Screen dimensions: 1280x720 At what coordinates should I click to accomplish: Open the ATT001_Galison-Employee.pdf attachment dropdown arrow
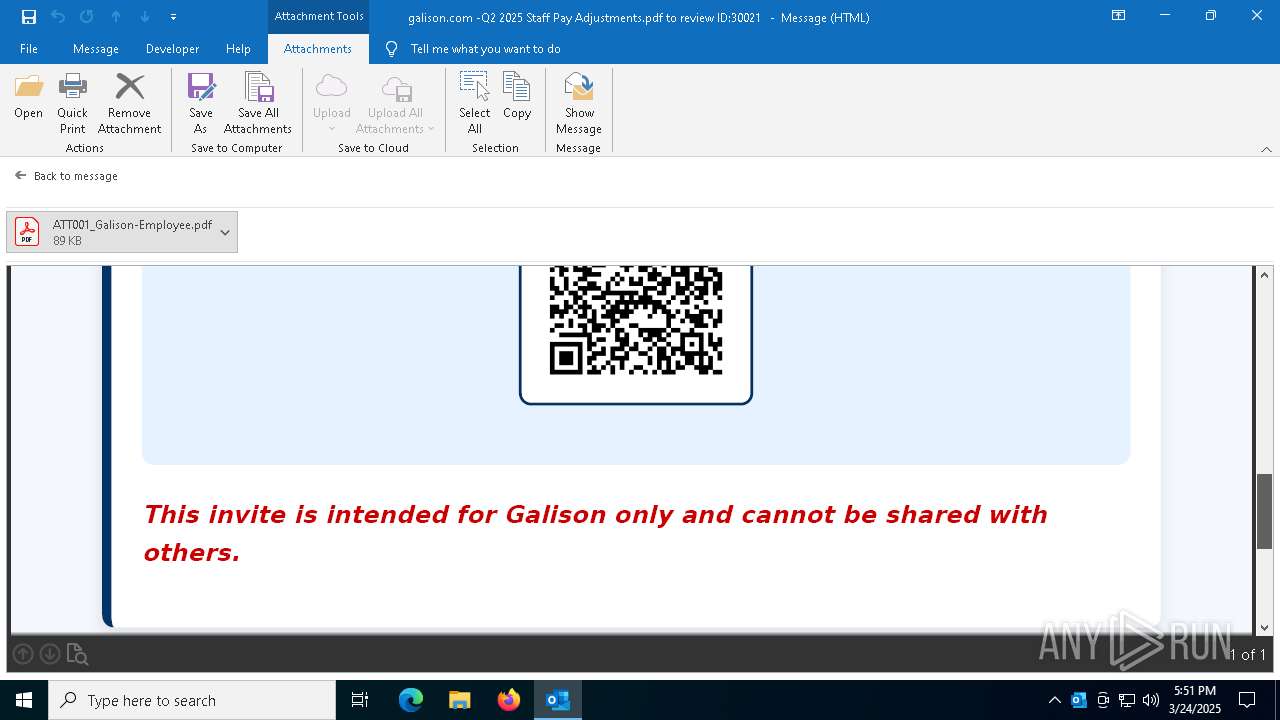(225, 232)
